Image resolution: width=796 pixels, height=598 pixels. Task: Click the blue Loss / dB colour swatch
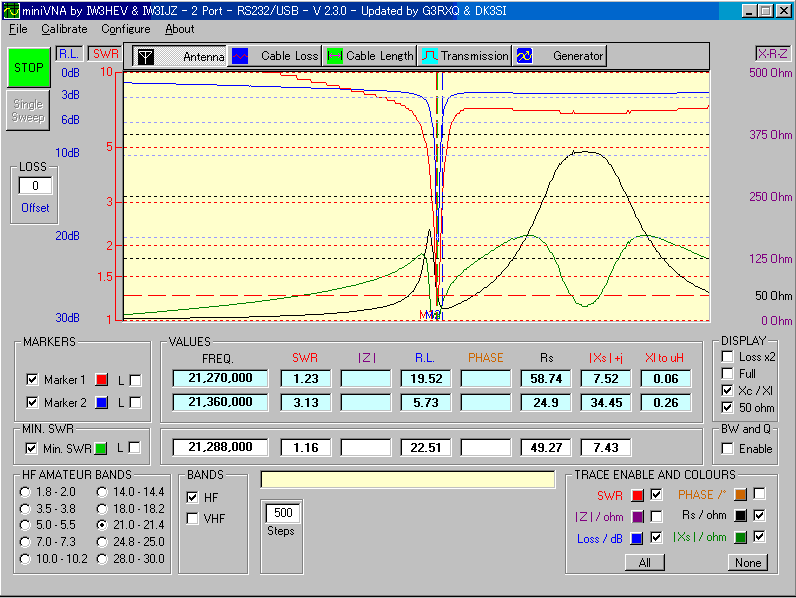pos(637,537)
